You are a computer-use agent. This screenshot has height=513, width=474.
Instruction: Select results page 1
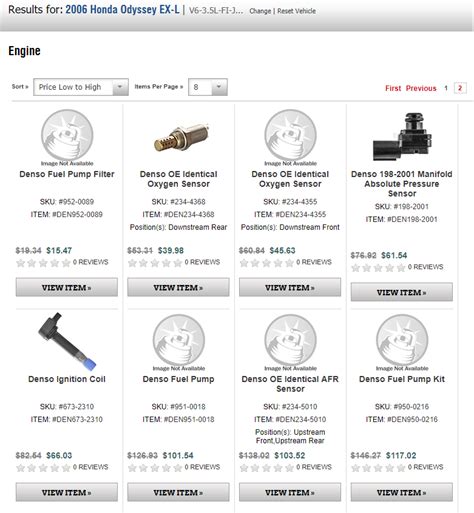tap(446, 88)
